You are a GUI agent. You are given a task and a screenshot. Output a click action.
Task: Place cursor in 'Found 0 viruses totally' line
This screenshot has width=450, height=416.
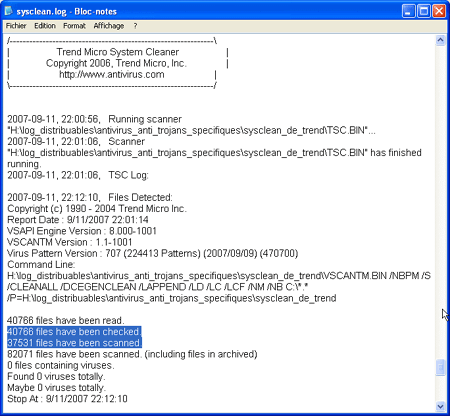[56, 376]
